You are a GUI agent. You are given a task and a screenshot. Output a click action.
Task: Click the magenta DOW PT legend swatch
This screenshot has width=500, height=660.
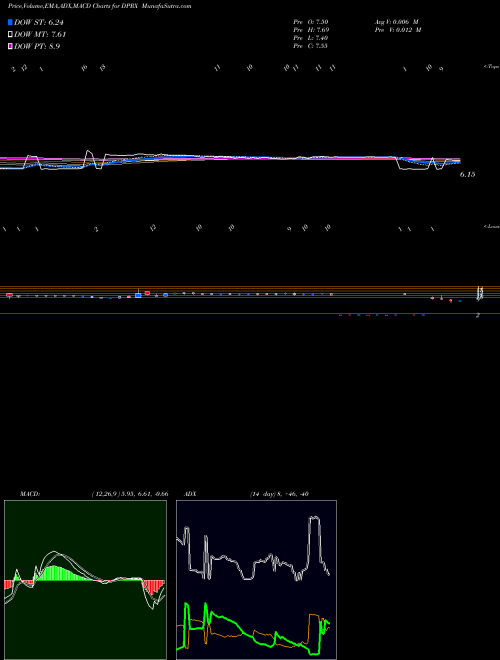pyautogui.click(x=10, y=46)
